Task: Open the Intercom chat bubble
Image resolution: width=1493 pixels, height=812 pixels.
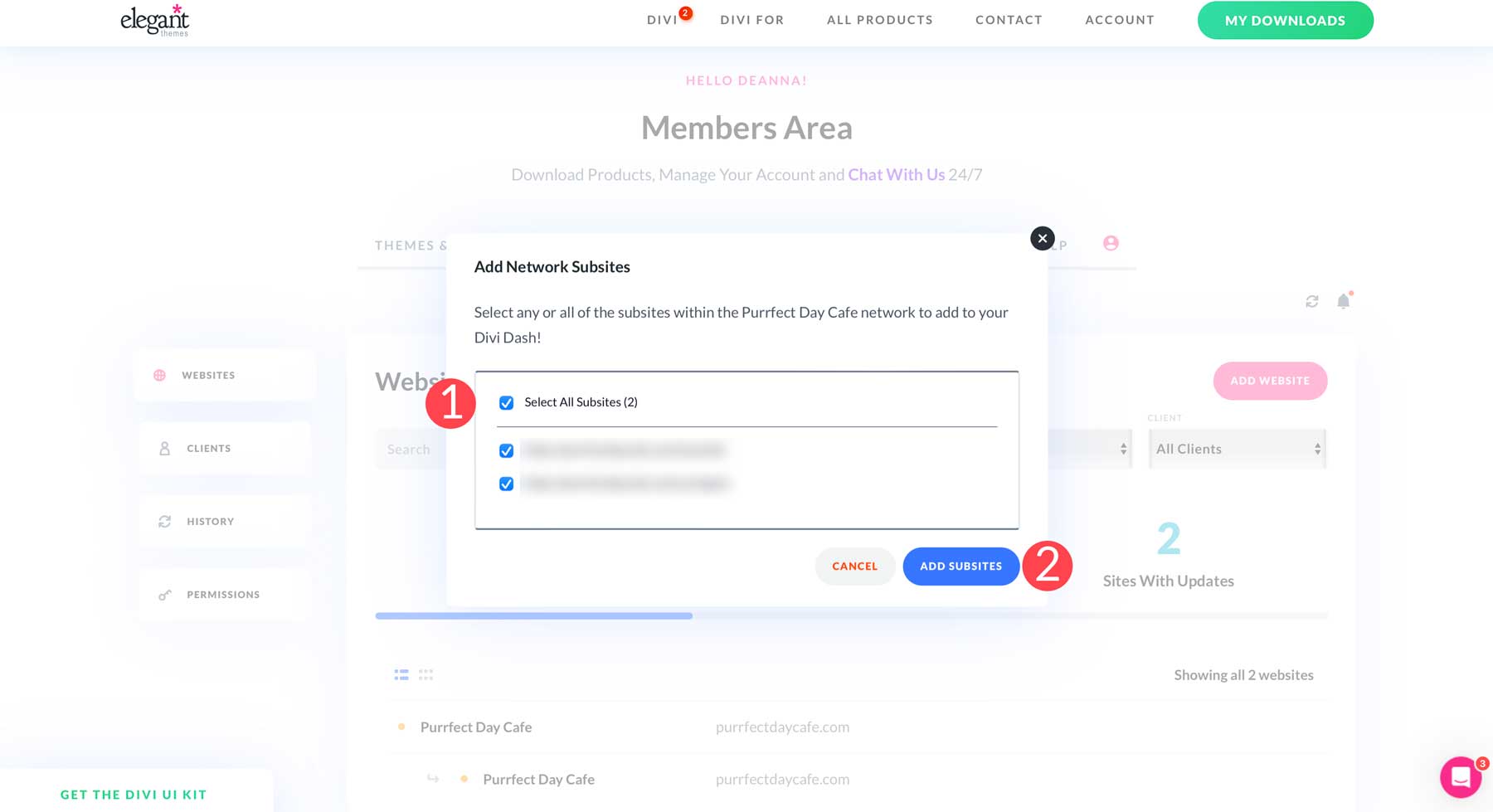Action: (1461, 777)
